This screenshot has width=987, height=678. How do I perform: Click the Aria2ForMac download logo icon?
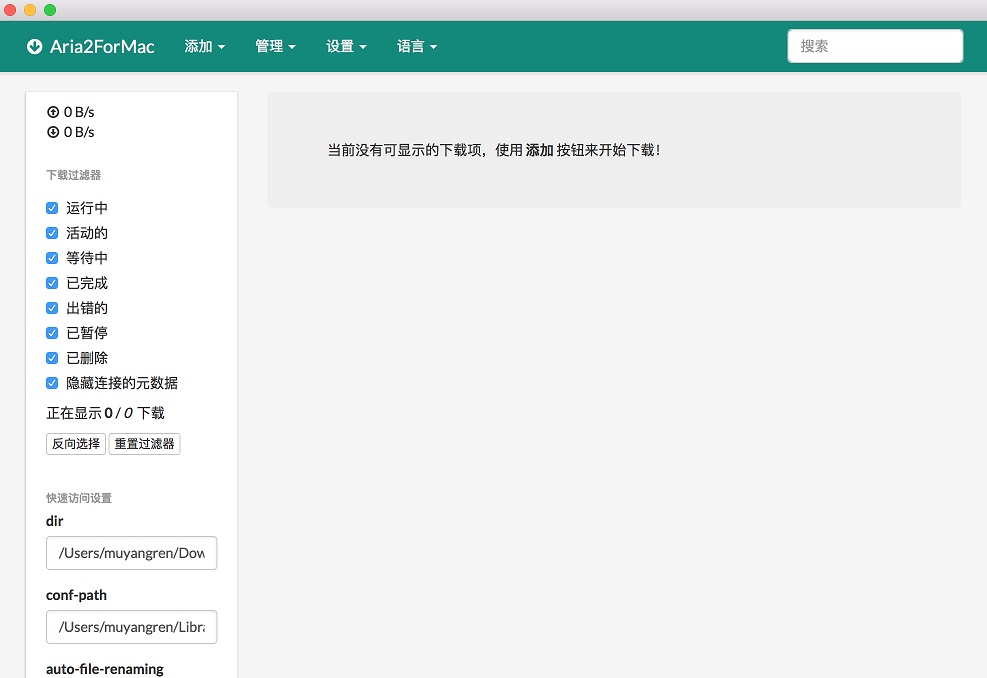(35, 47)
